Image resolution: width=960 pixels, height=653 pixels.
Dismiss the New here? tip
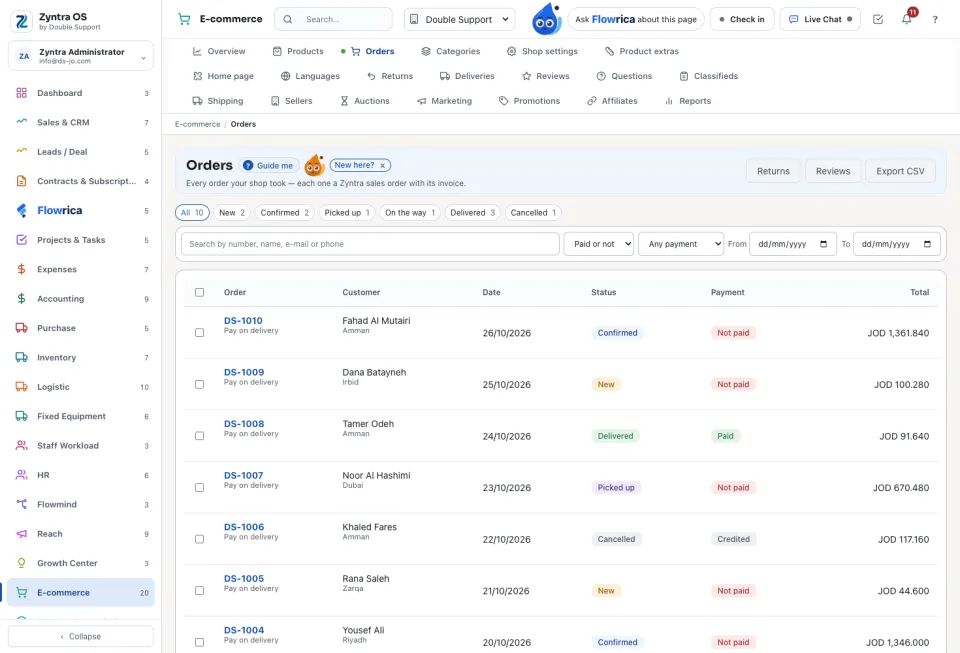tap(383, 165)
